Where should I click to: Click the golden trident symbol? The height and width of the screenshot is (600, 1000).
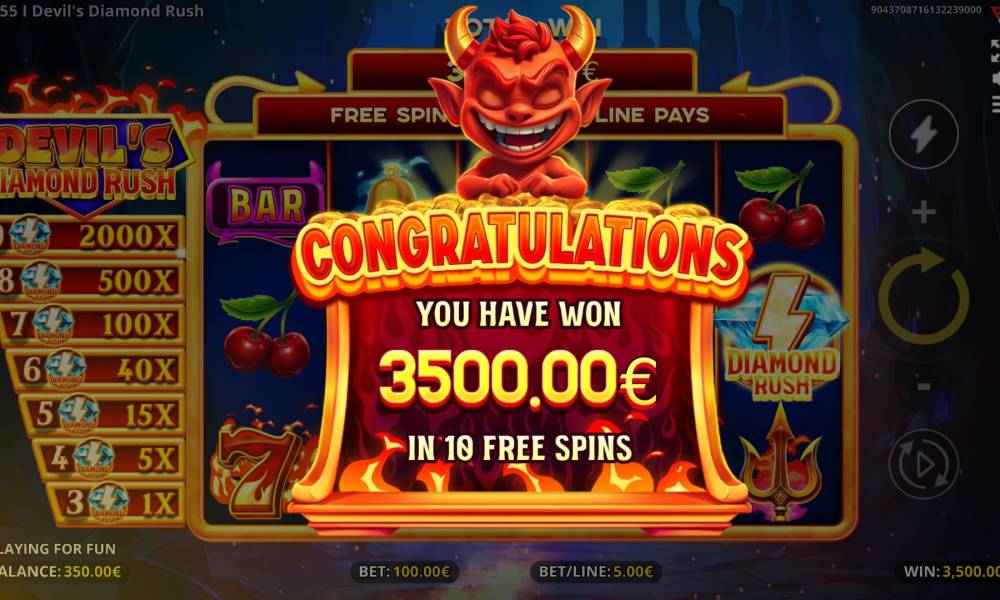(x=779, y=464)
